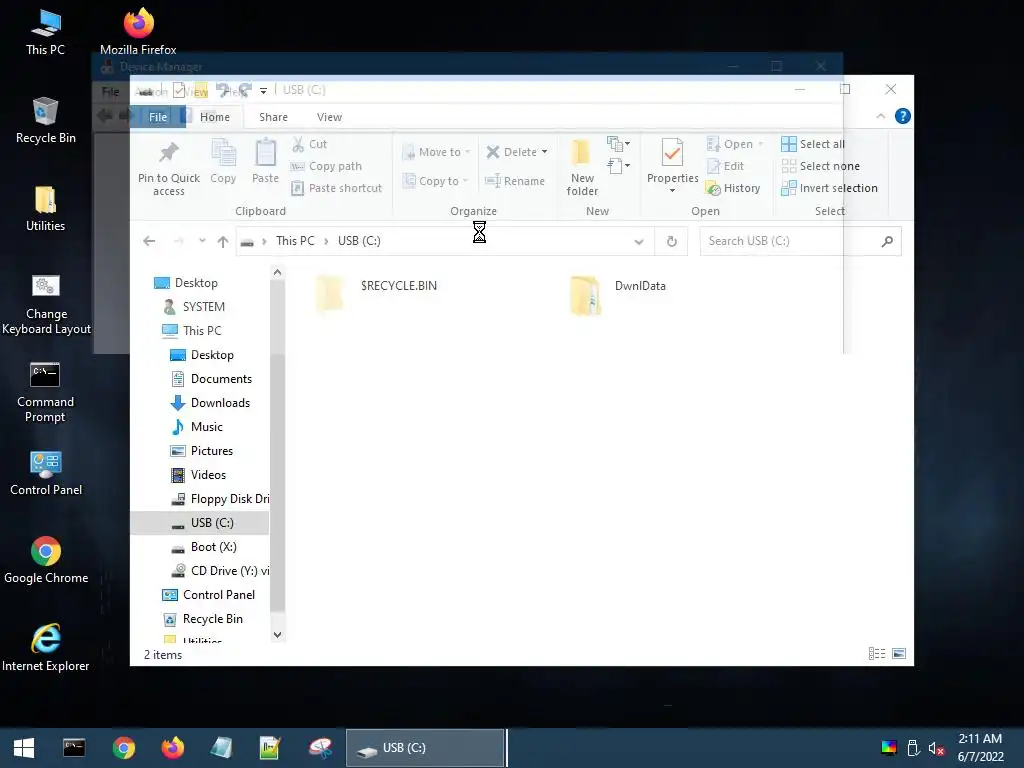Image resolution: width=1024 pixels, height=768 pixels.
Task: Click Open in the ribbon
Action: (735, 144)
